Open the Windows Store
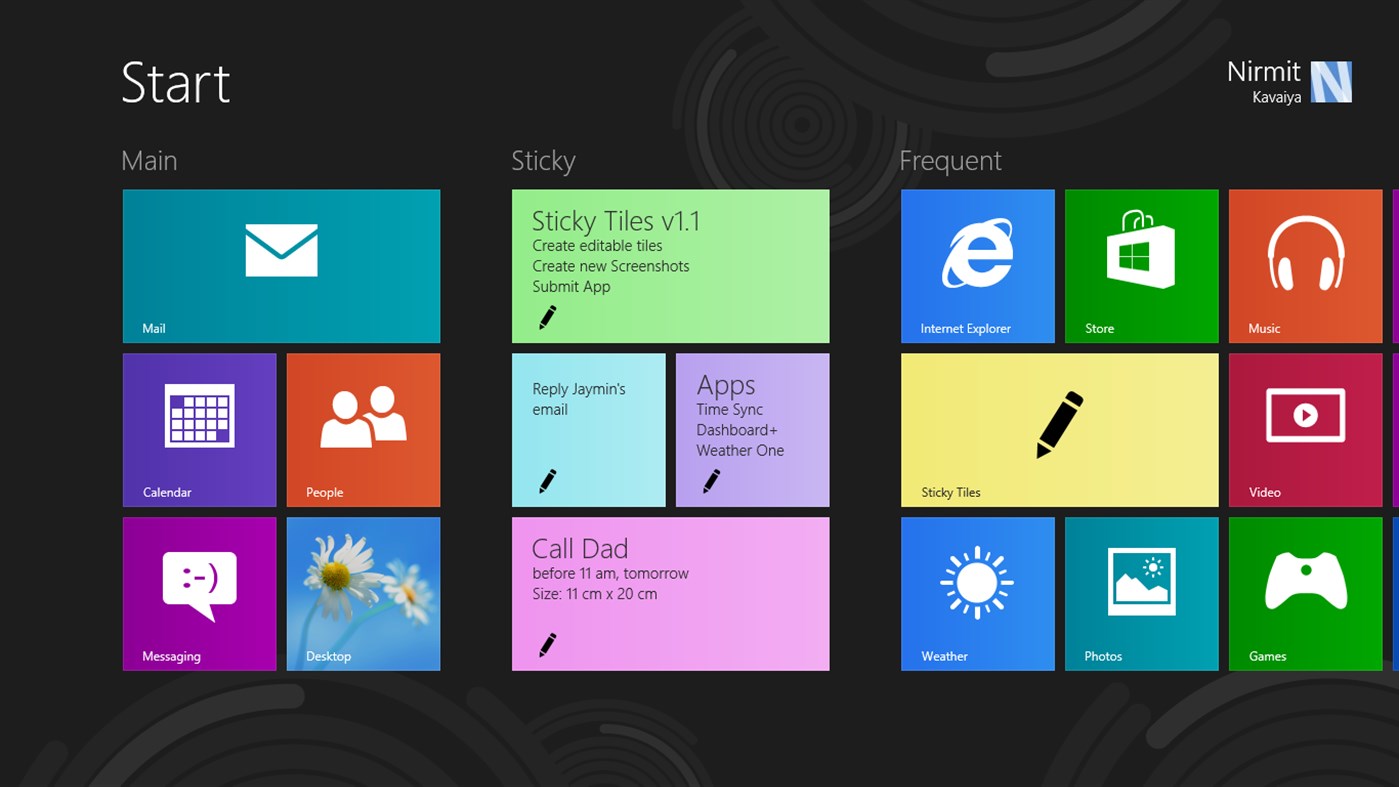The image size is (1399, 787). click(x=1141, y=265)
